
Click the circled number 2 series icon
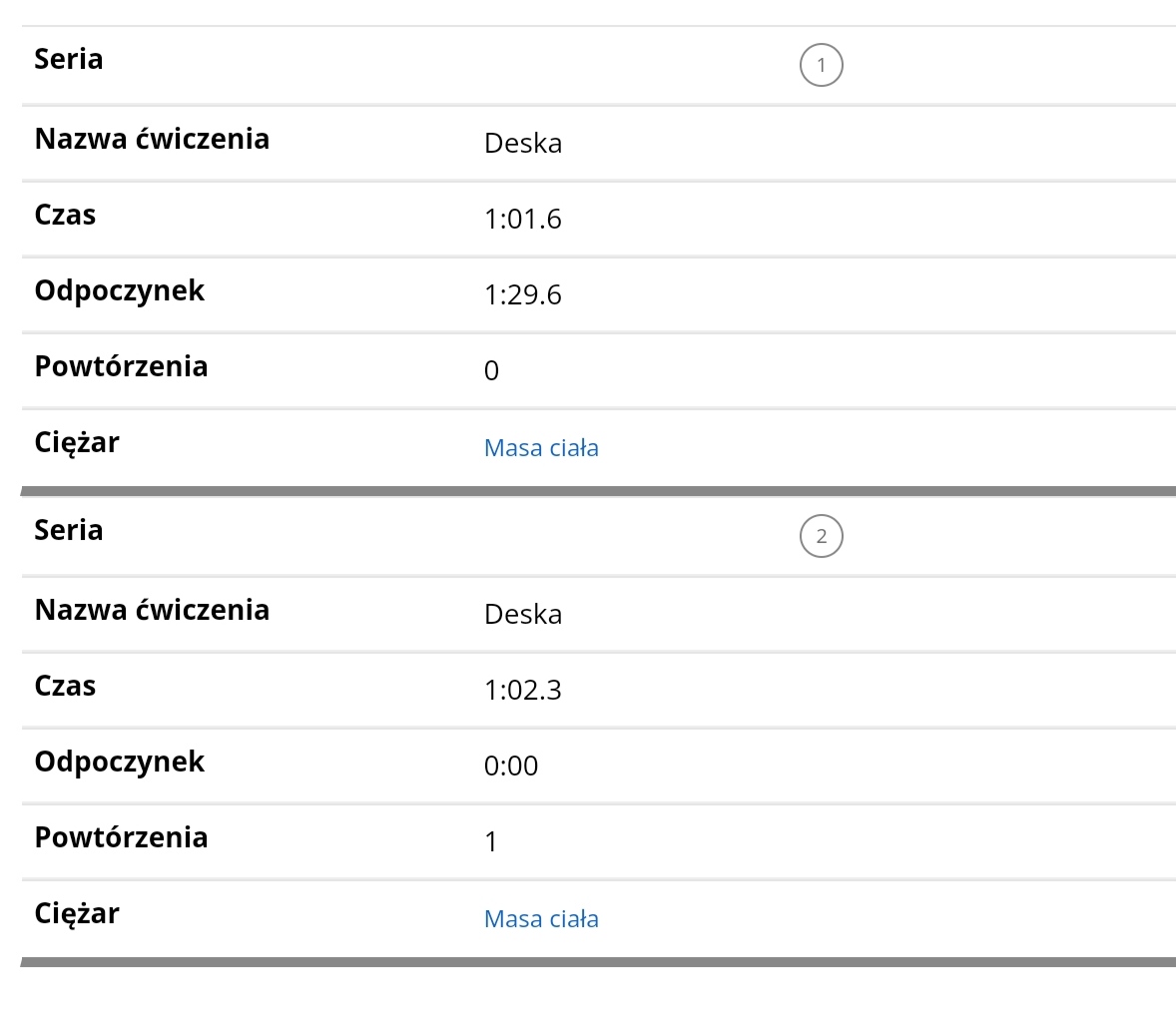click(x=821, y=537)
